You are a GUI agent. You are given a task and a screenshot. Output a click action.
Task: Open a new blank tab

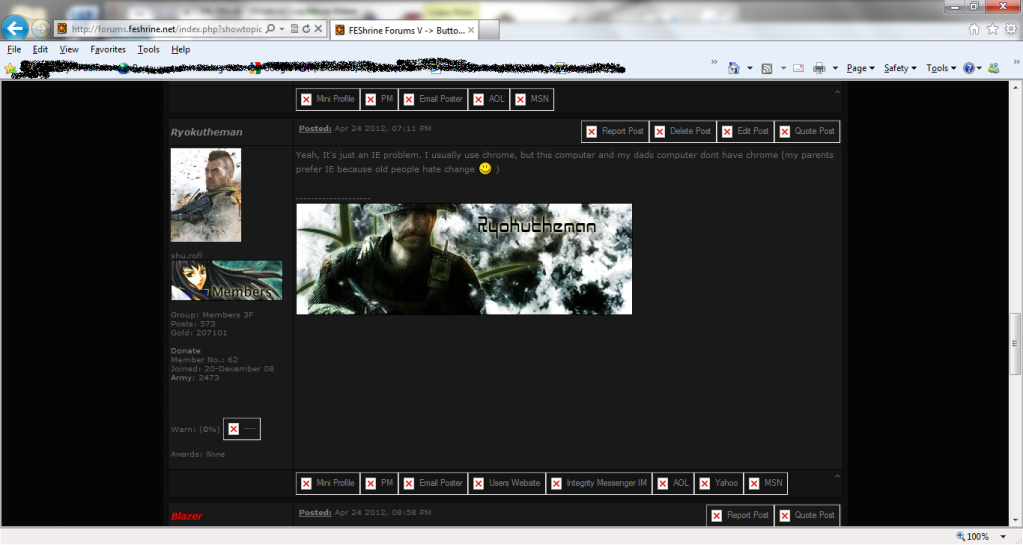click(x=489, y=30)
